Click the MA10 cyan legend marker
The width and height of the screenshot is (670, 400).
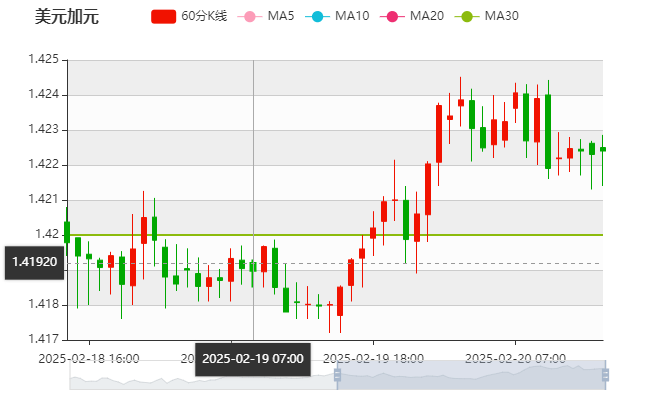pos(316,17)
